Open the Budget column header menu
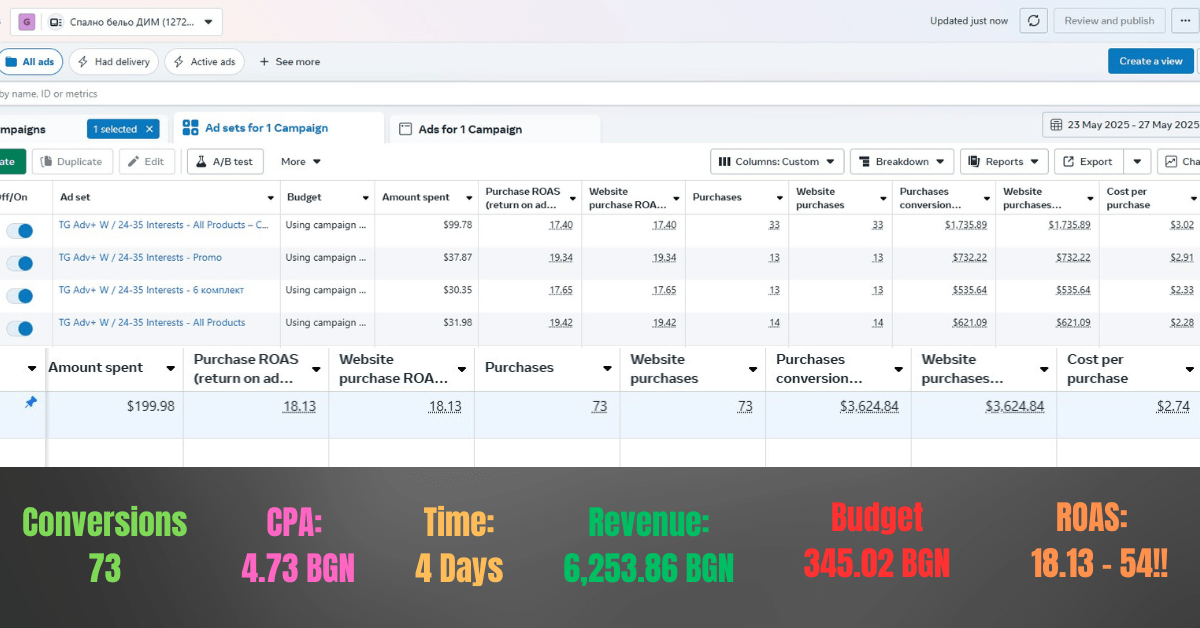 tap(364, 198)
